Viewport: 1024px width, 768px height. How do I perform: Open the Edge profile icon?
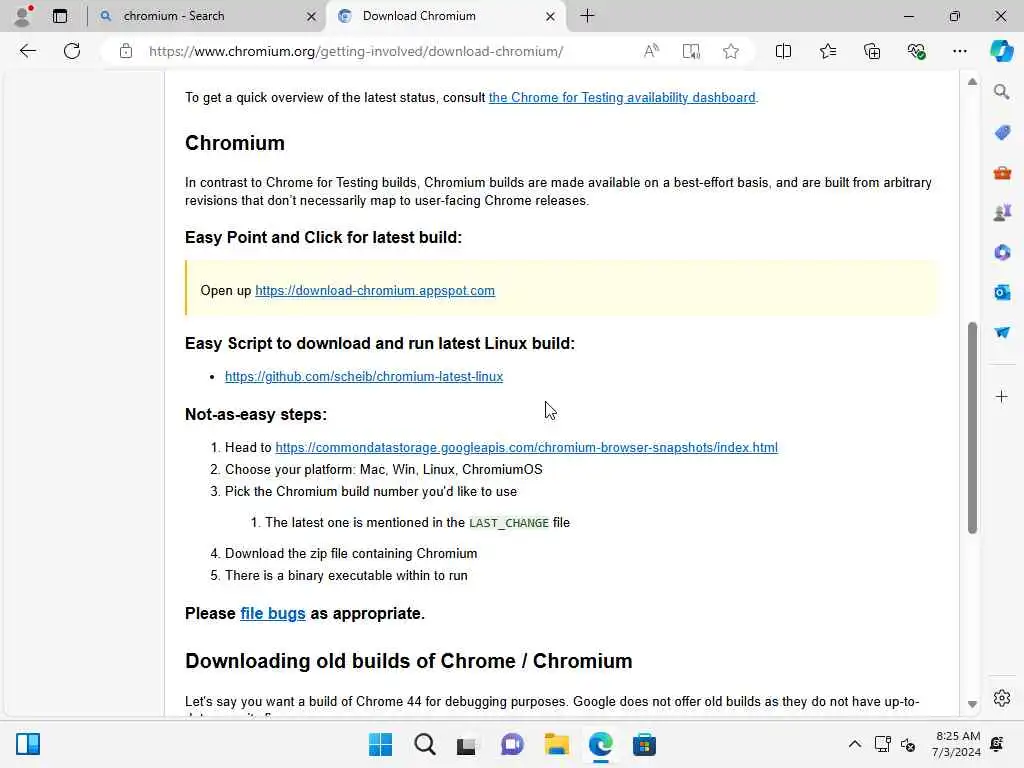click(x=24, y=16)
